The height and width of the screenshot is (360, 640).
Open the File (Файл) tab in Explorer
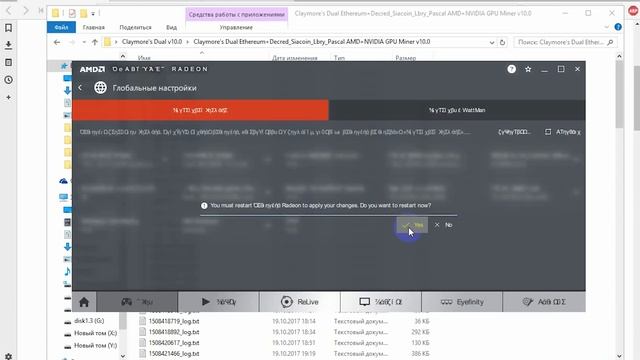pos(61,27)
